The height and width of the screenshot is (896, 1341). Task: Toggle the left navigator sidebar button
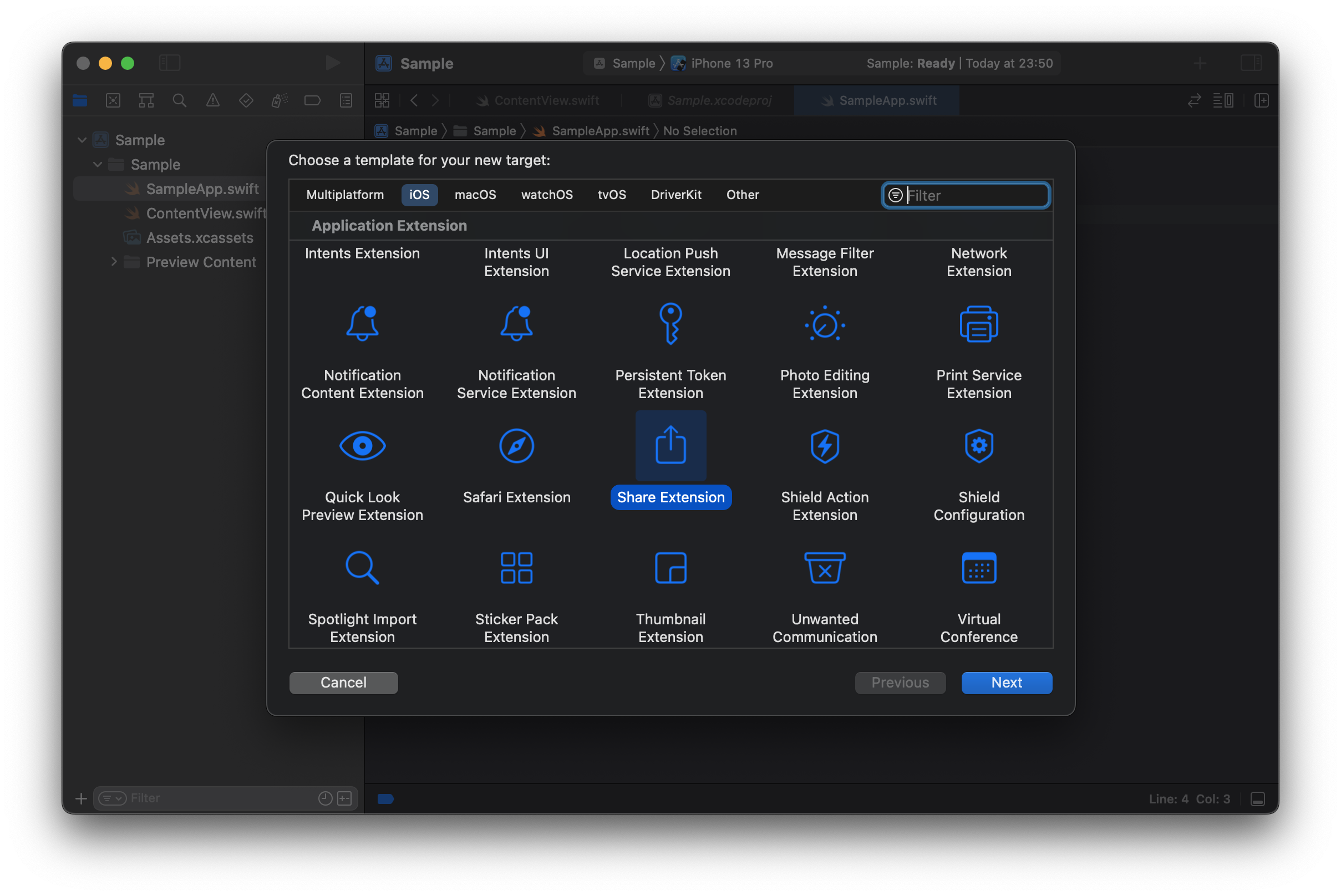[170, 63]
